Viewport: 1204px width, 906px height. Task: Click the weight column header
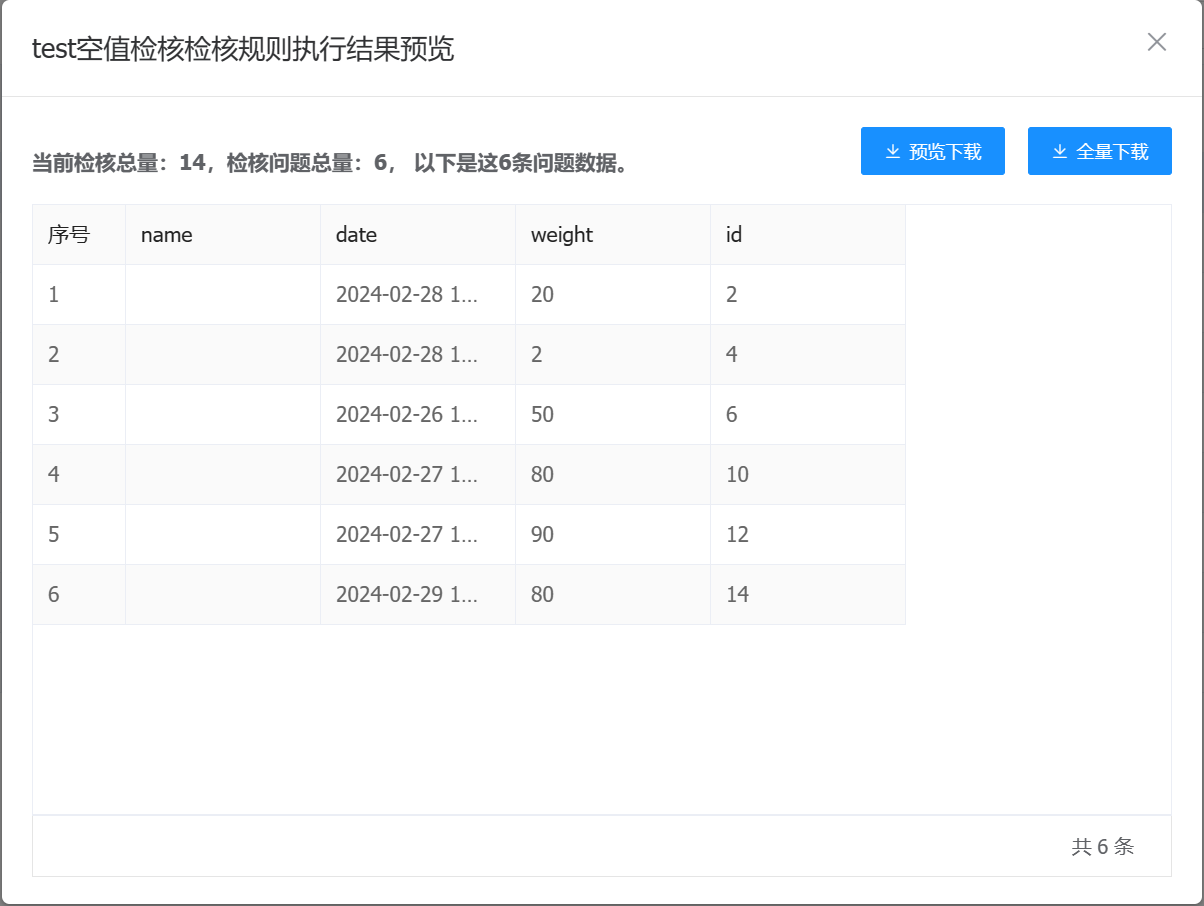[561, 235]
